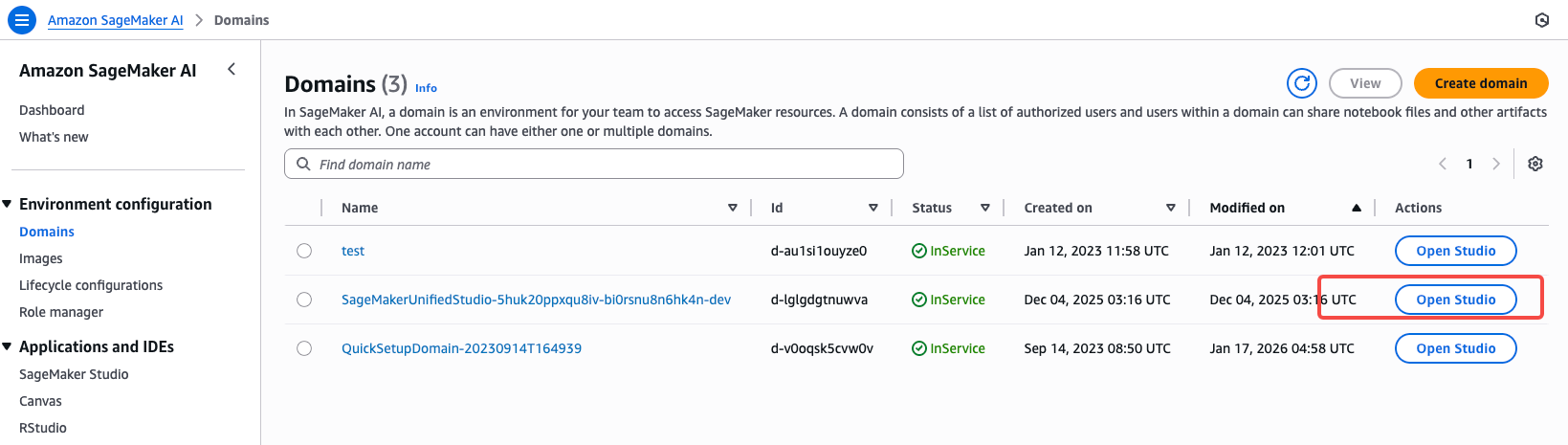
Task: Select the test domain radio button
Action: 304,251
